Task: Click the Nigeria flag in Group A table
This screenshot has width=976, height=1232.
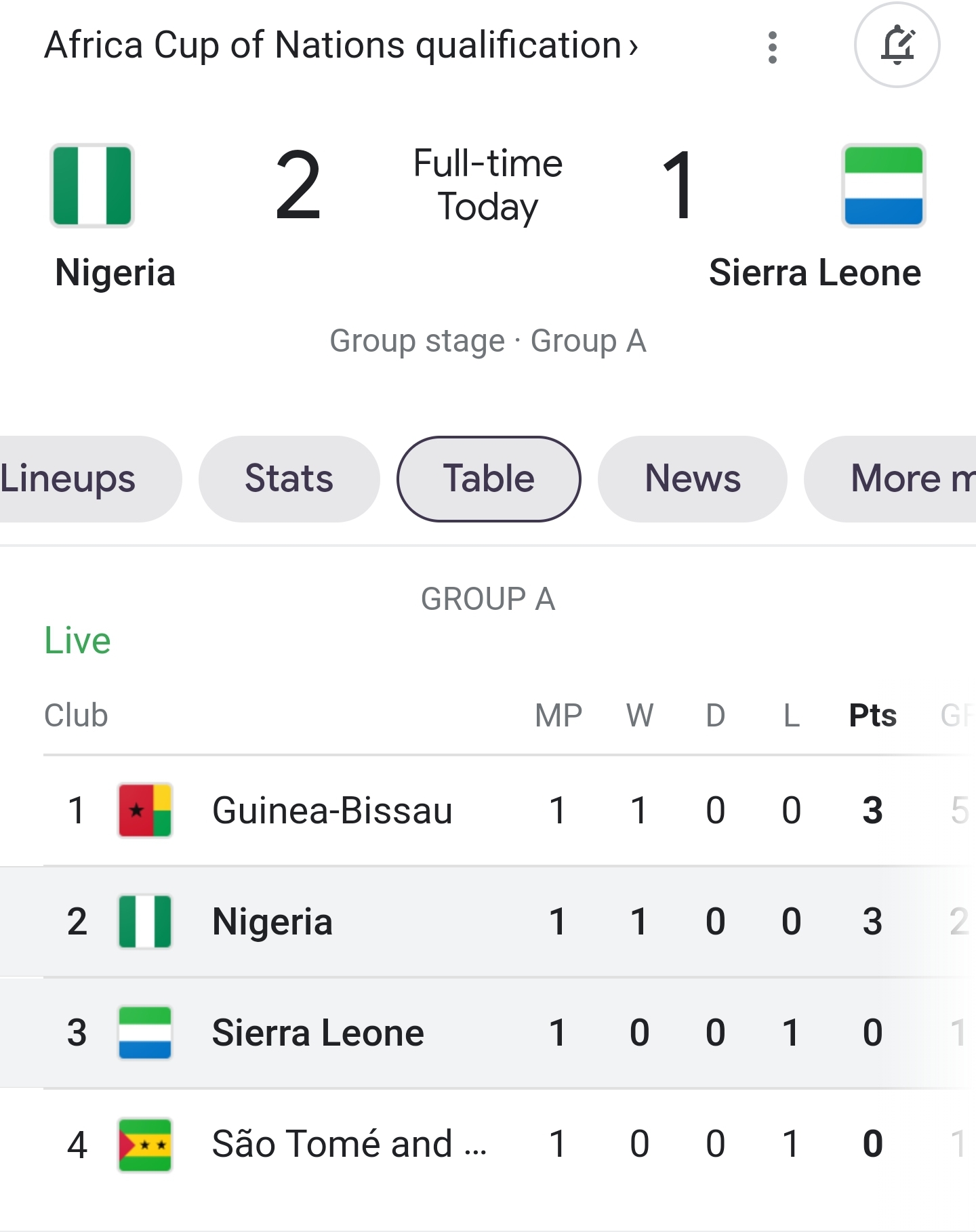Action: point(145,922)
